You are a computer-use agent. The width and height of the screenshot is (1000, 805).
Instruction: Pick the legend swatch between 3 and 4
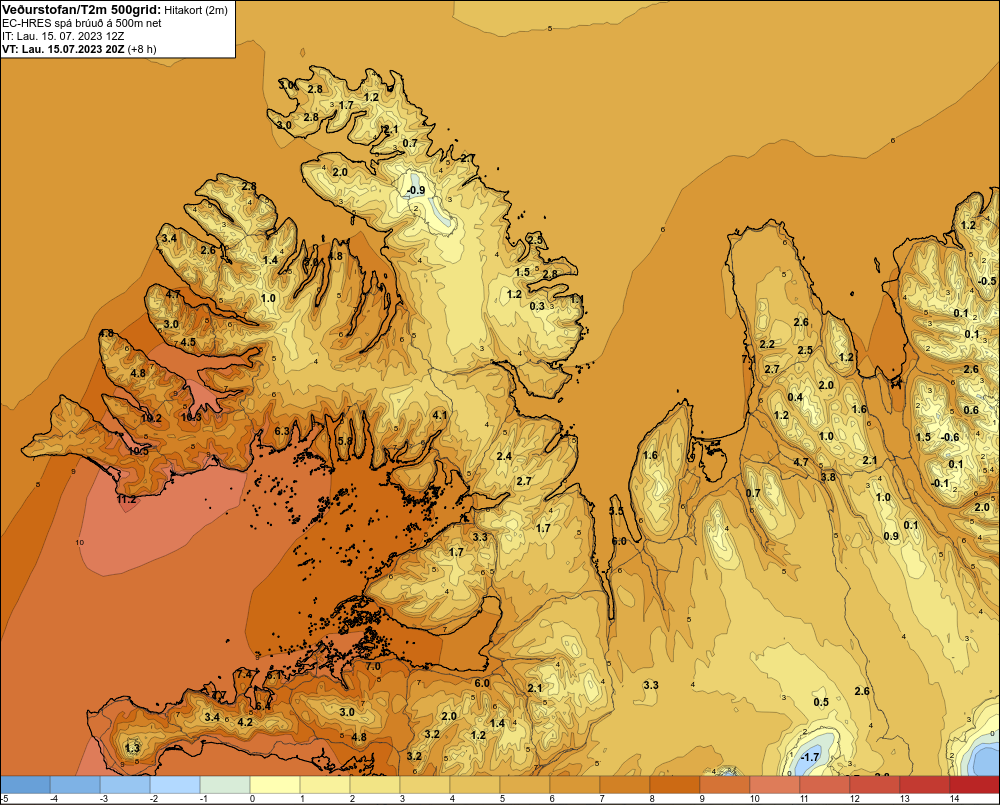click(425, 785)
